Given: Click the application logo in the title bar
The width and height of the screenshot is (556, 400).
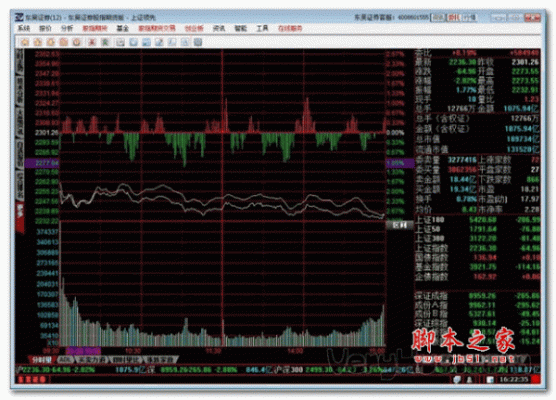Looking at the screenshot, I should [20, 17].
